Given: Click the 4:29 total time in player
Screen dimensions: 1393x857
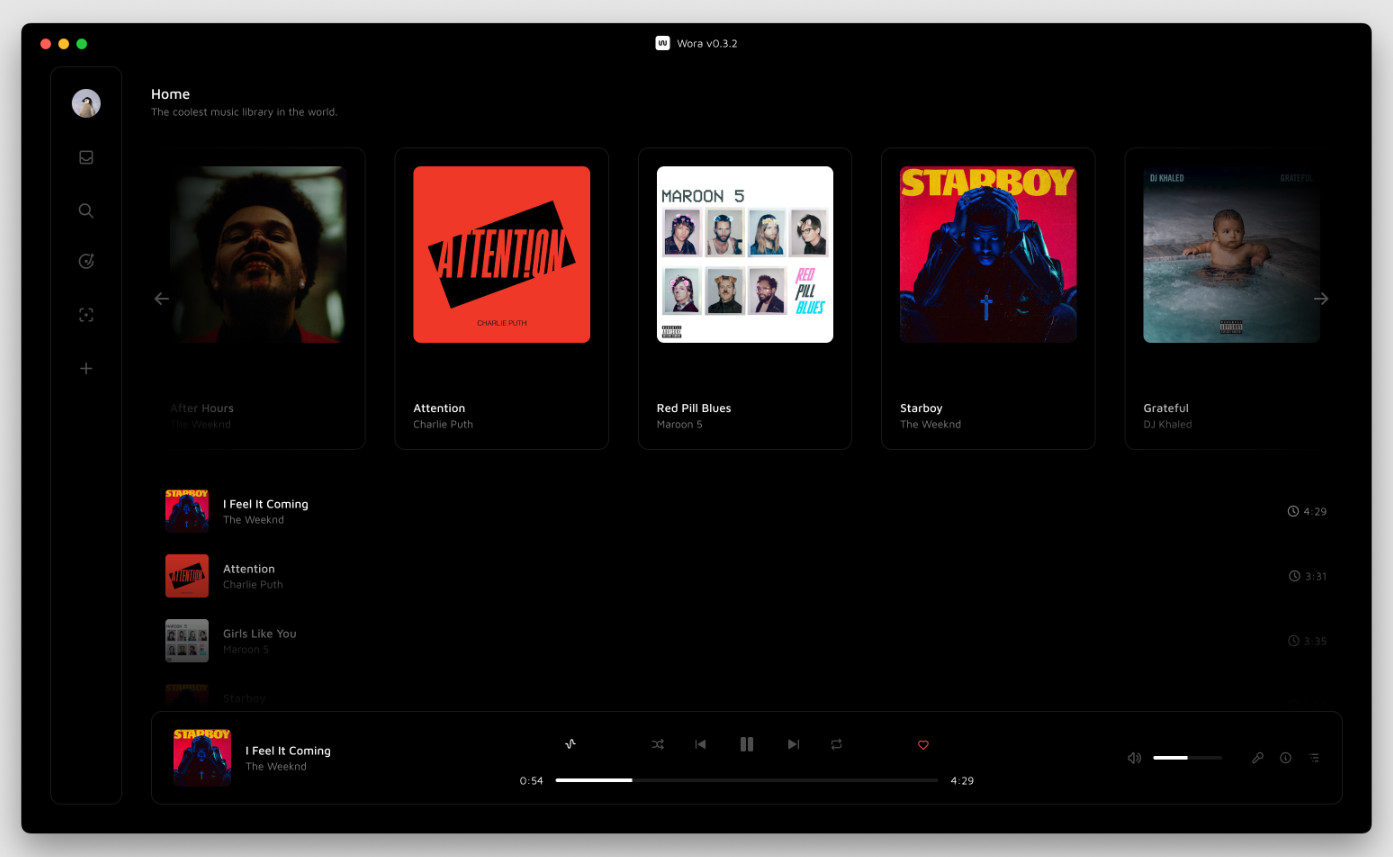Looking at the screenshot, I should pos(962,781).
